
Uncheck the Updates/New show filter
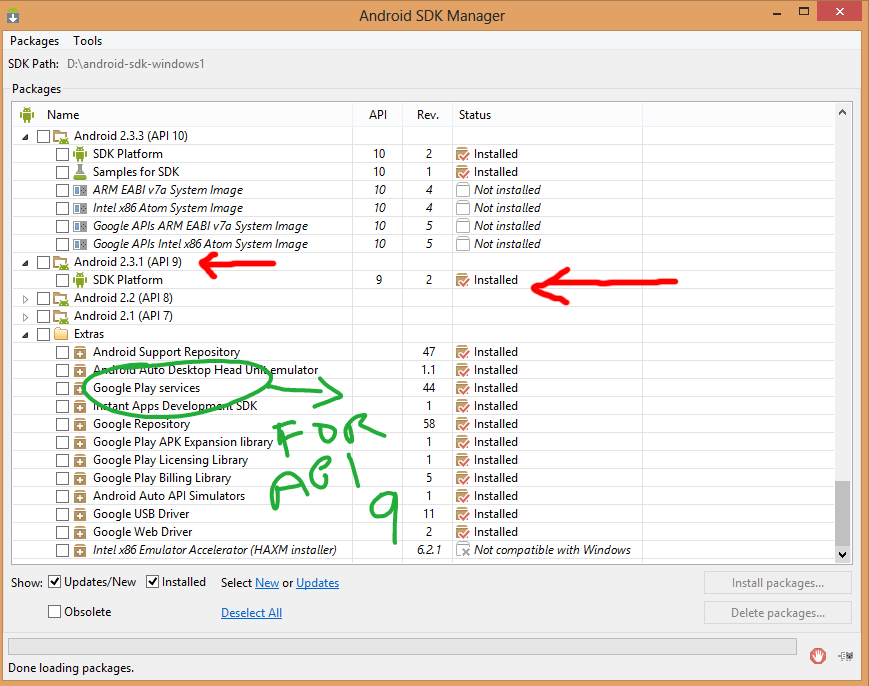coord(54,582)
